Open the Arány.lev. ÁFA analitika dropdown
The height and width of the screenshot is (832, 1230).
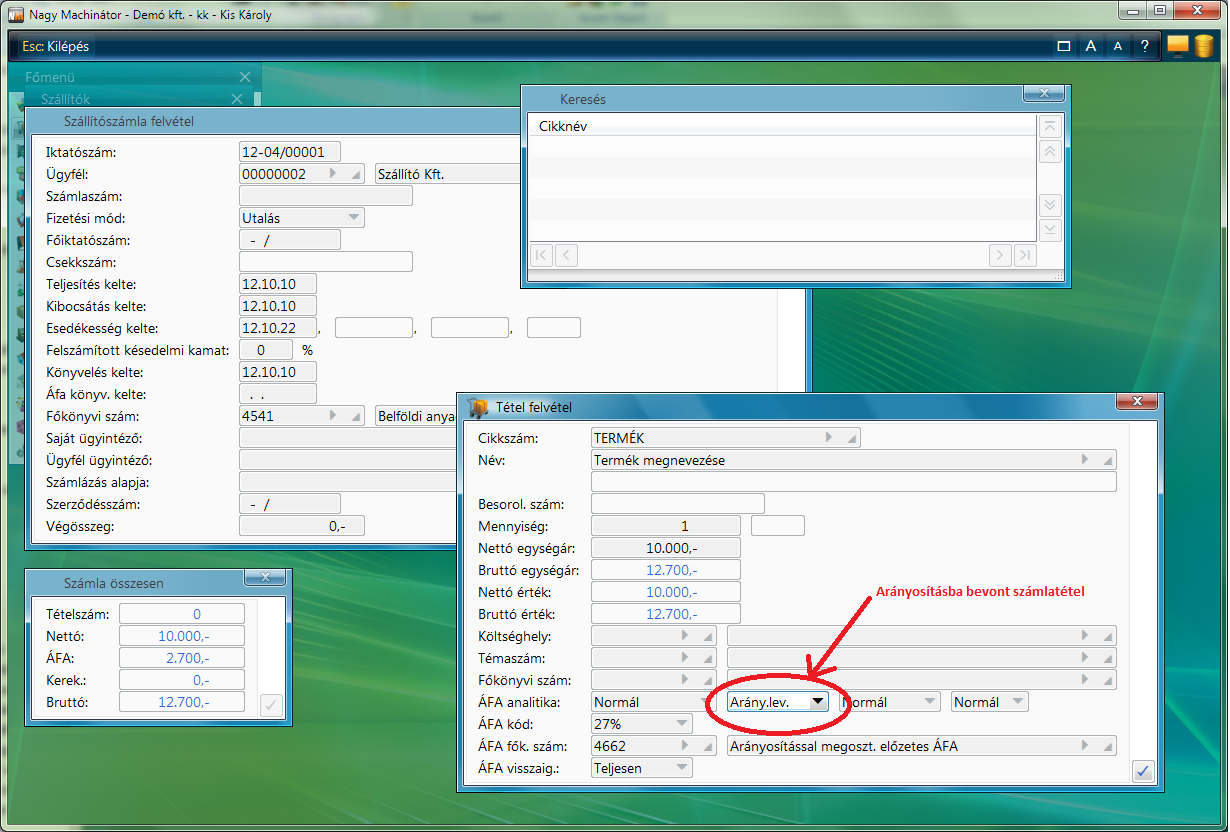[818, 702]
